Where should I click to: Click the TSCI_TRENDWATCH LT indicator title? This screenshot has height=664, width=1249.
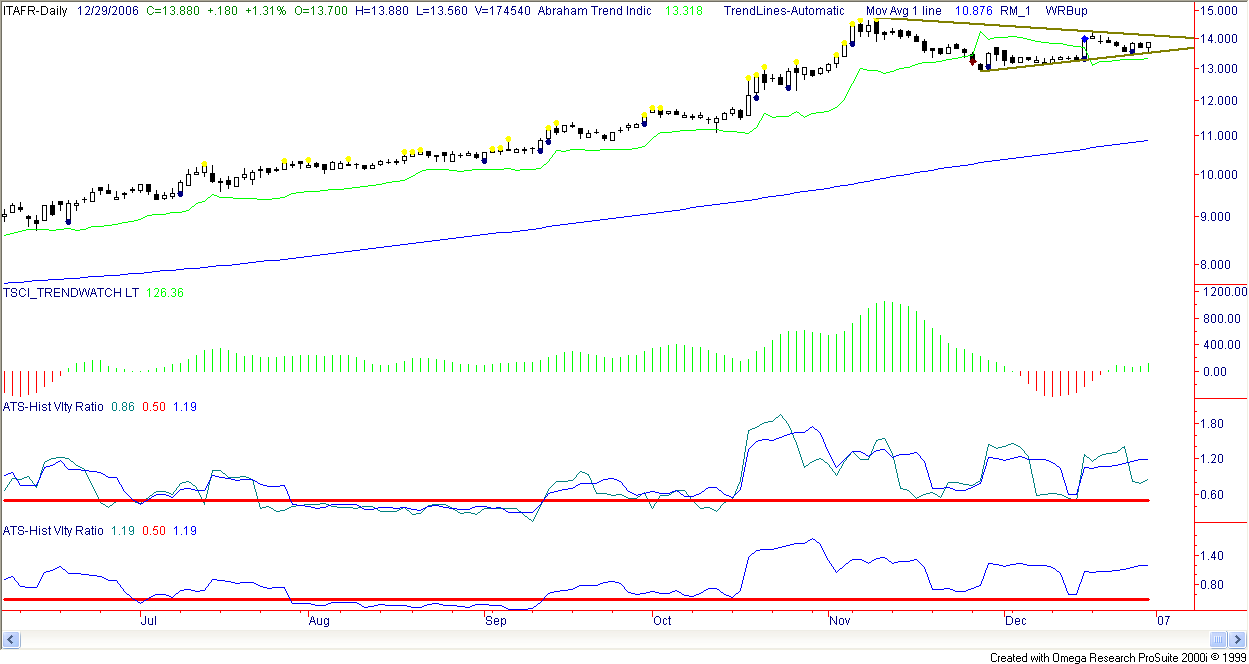click(72, 293)
